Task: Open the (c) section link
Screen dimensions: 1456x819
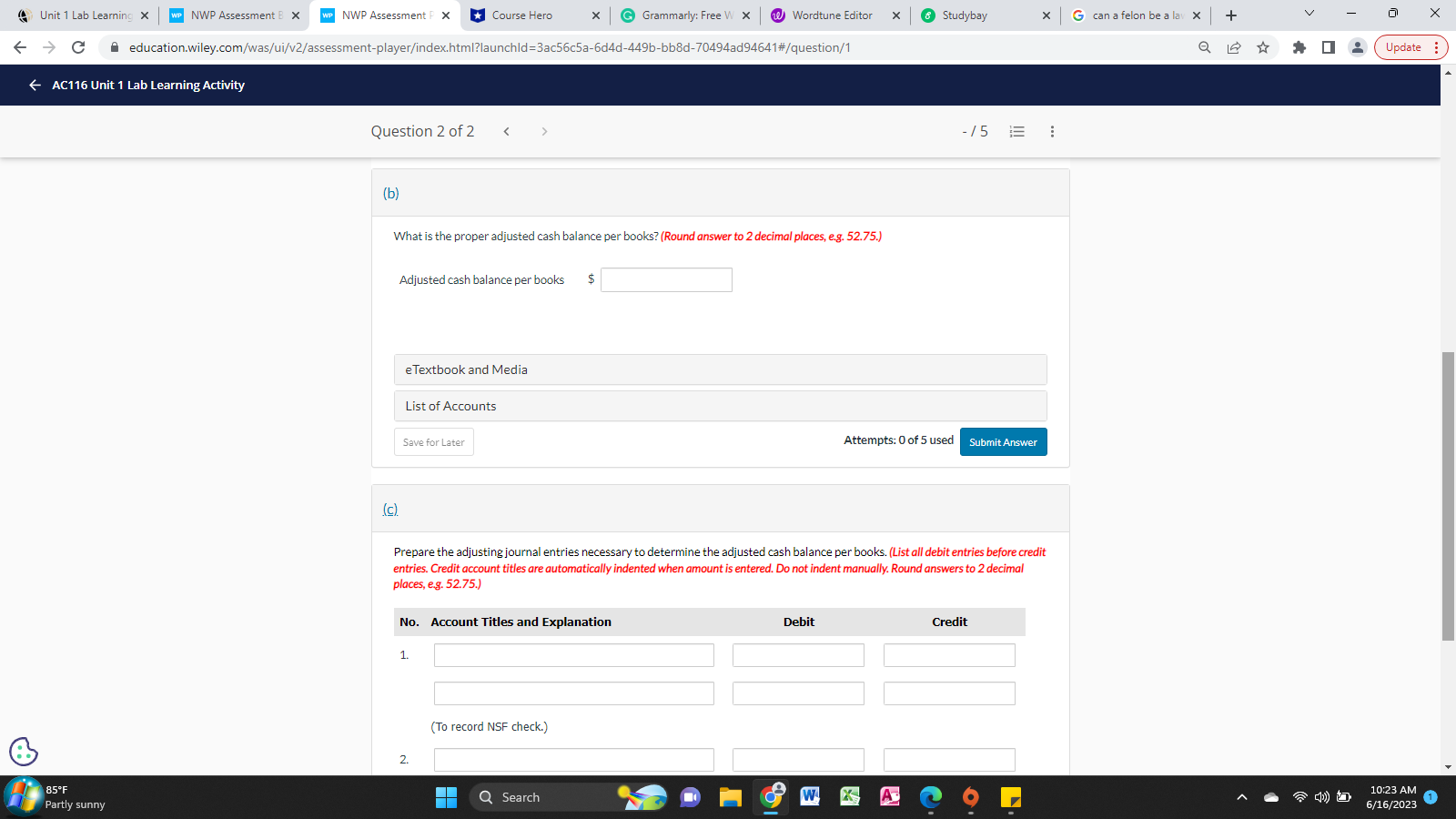Action: pyautogui.click(x=390, y=510)
